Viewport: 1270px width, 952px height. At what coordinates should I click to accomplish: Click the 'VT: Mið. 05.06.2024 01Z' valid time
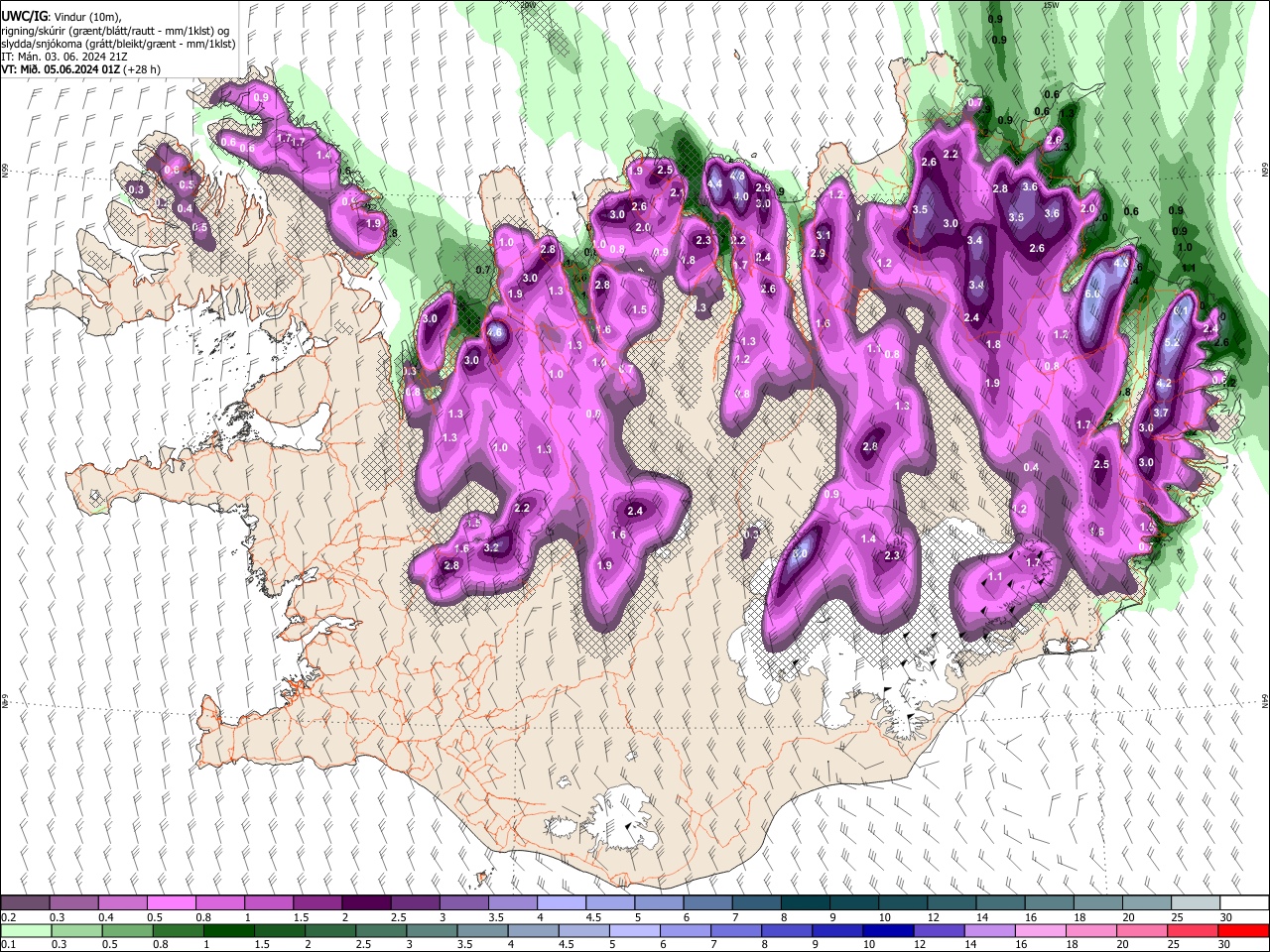(62, 70)
